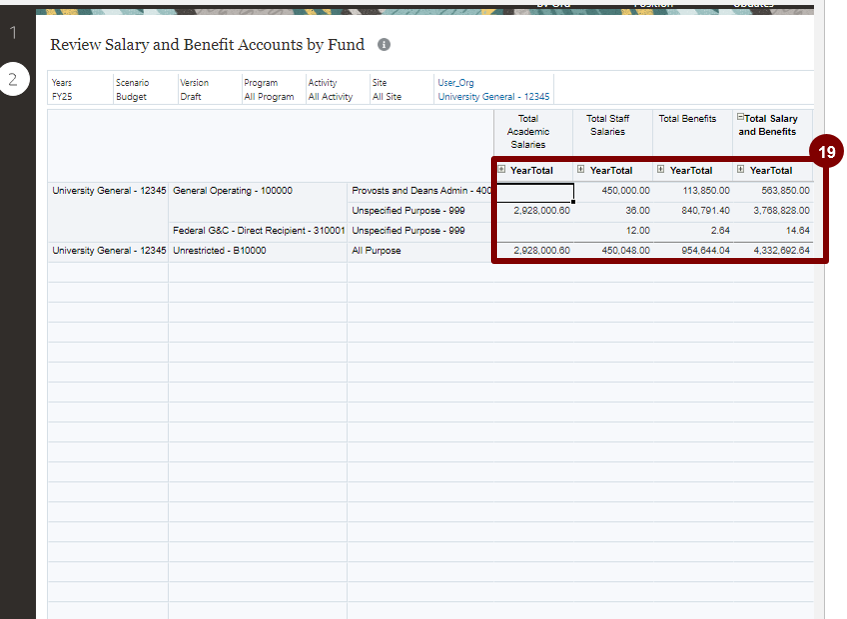Screen dimensions: 847x619
Task: Click the step 1 number in sidebar
Action: coord(13,33)
